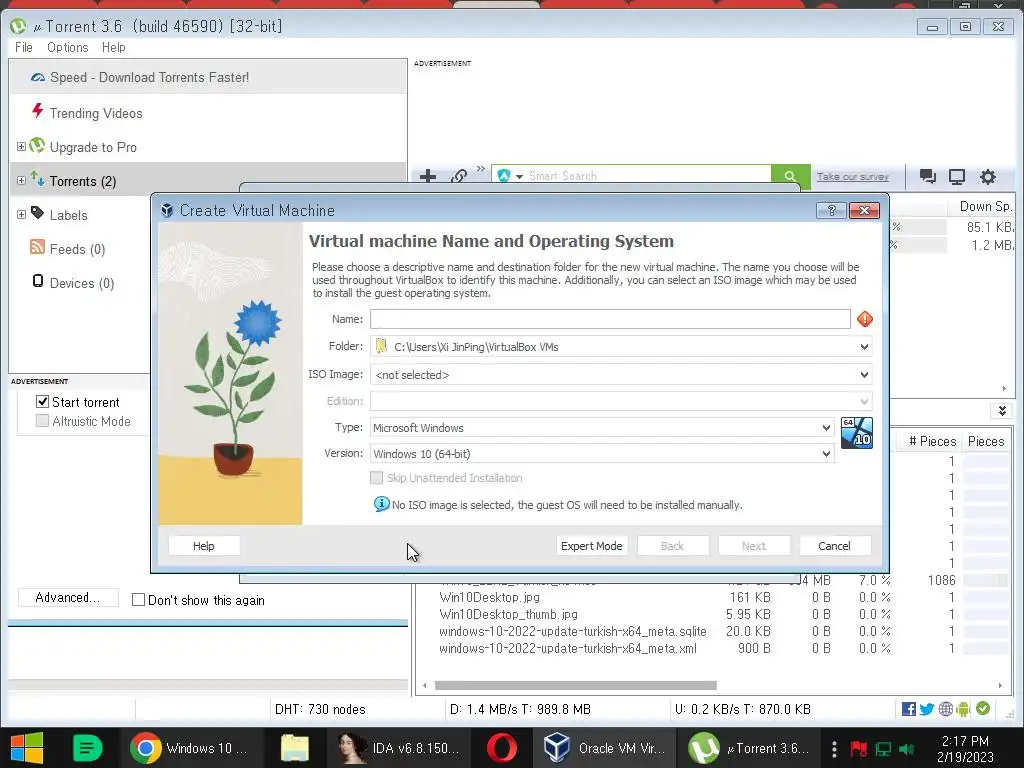Viewport: 1024px width, 768px height.
Task: Click the horizontal scrollbar in files list
Action: click(x=575, y=685)
